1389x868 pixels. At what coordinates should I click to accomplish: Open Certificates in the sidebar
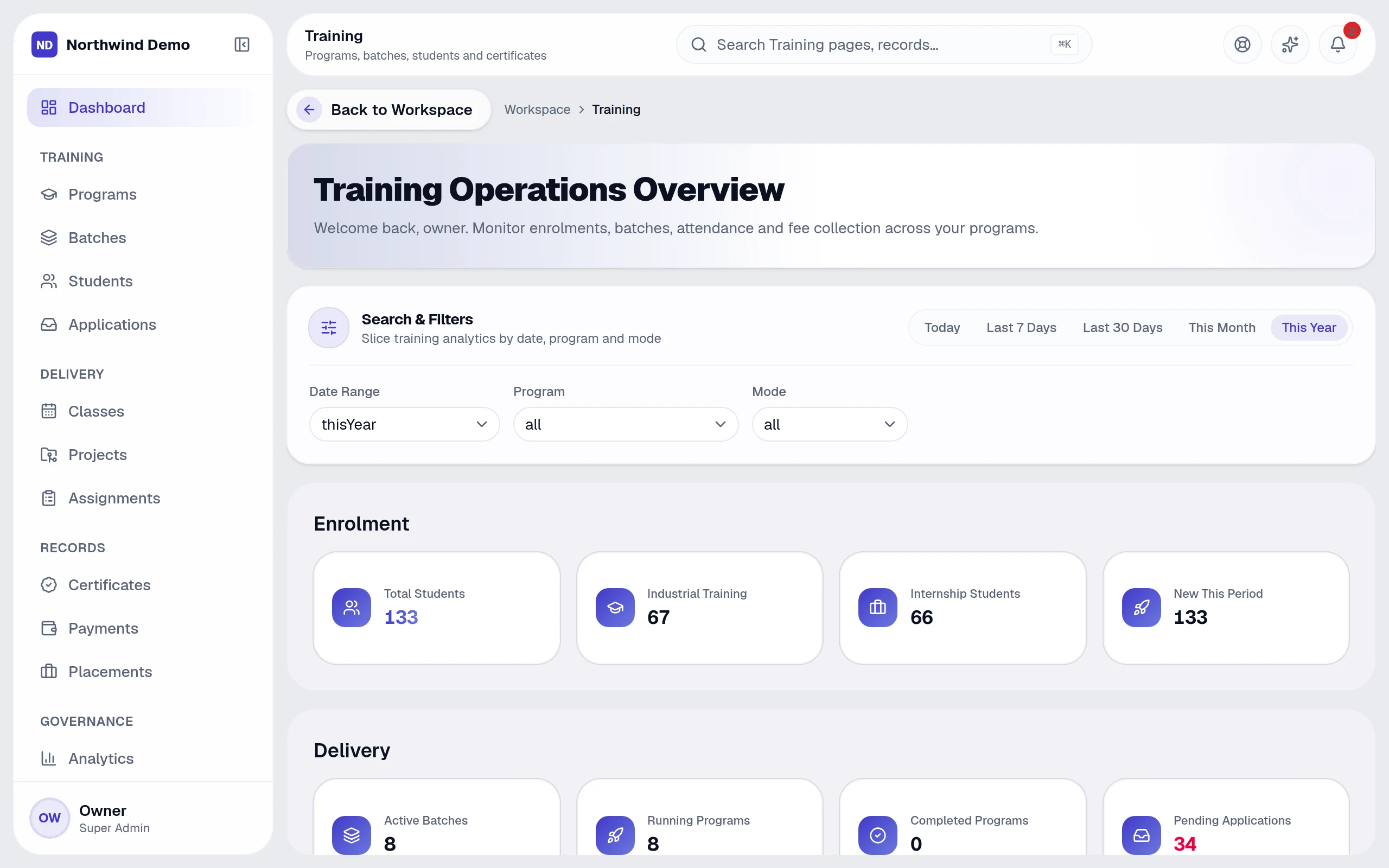pyautogui.click(x=143, y=585)
